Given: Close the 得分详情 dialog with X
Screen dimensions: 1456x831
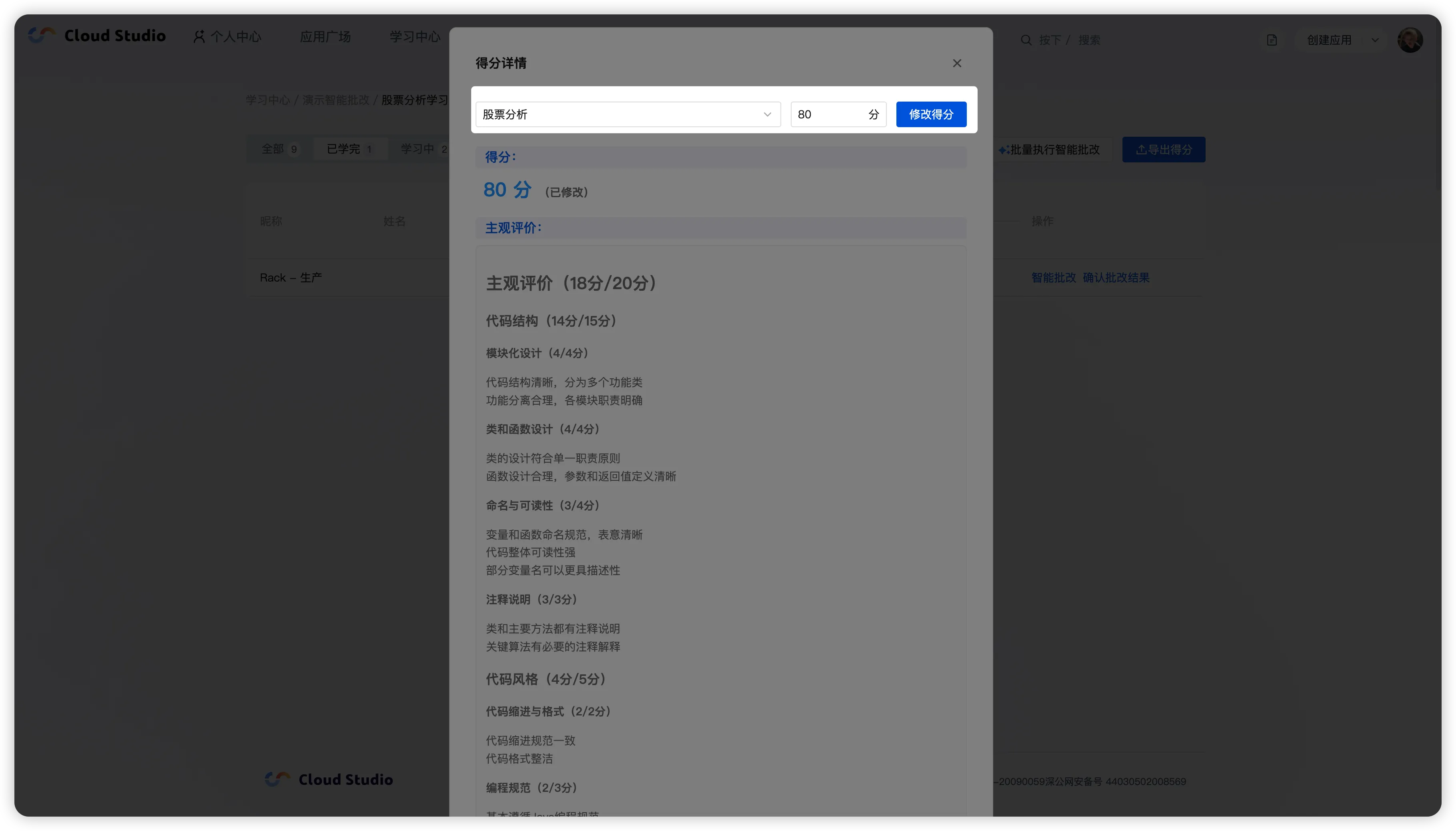Looking at the screenshot, I should tap(956, 63).
